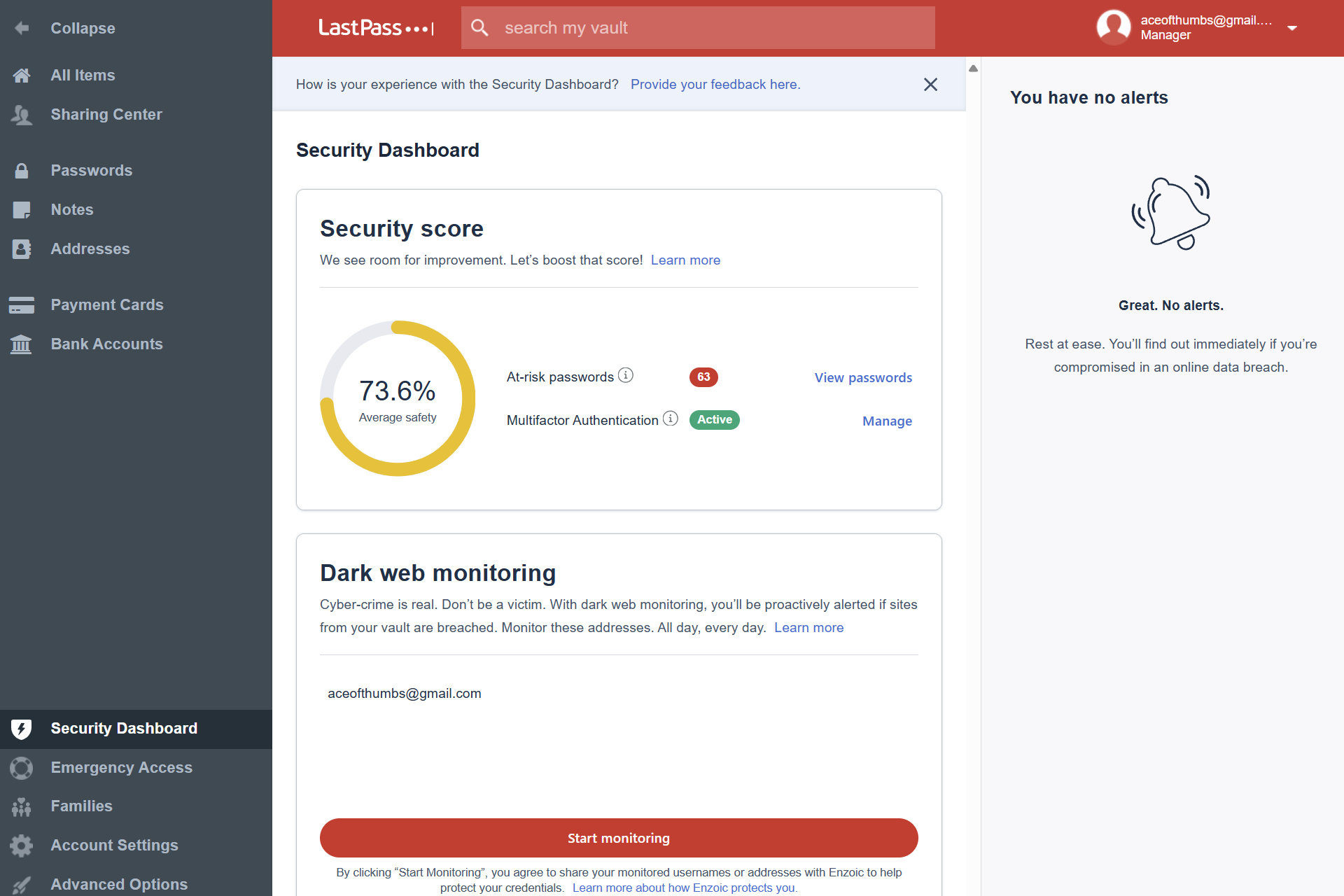Click Start monitoring button
The image size is (1344, 896).
[619, 838]
